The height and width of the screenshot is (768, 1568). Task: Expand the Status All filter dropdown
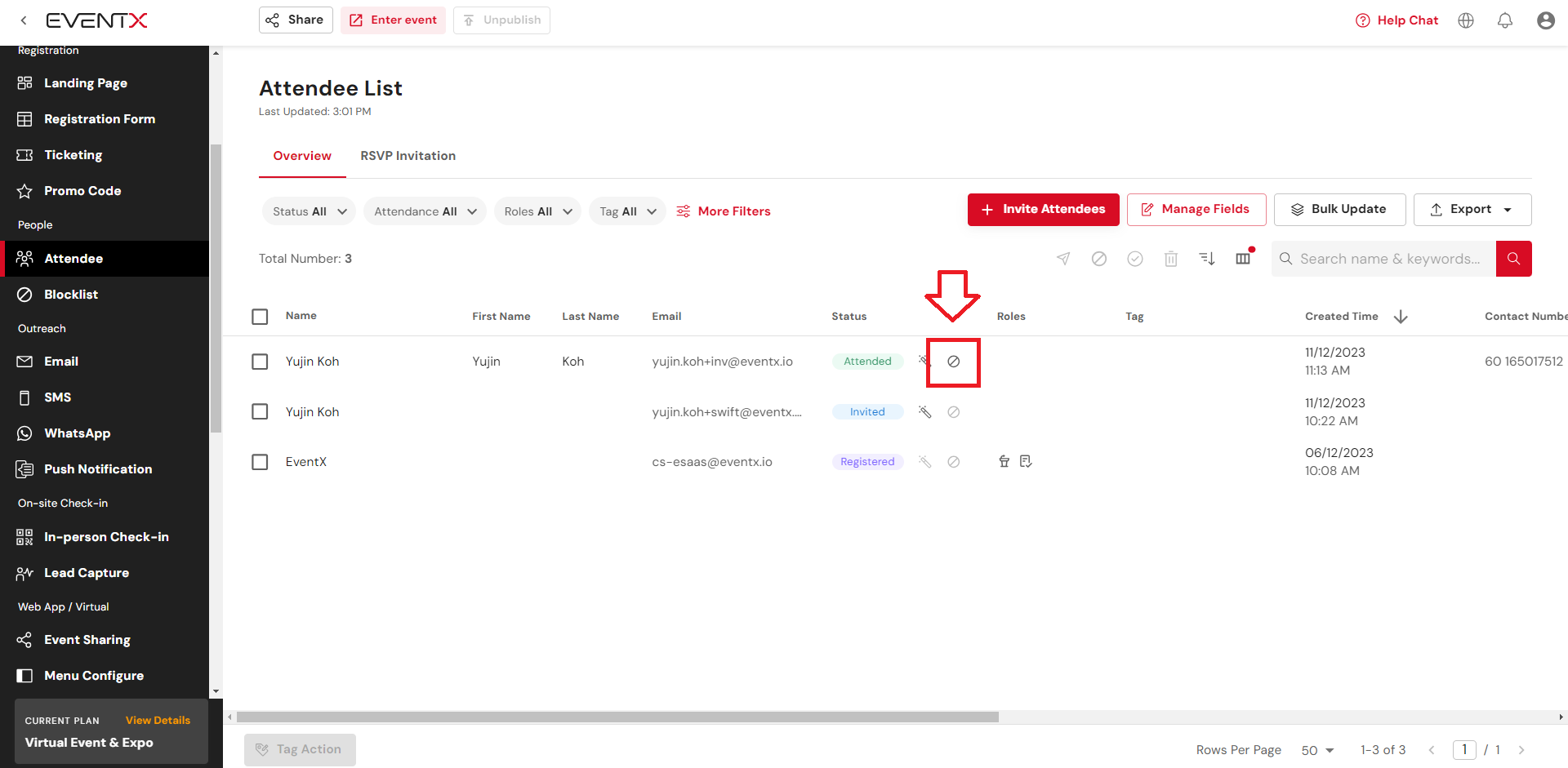point(309,211)
